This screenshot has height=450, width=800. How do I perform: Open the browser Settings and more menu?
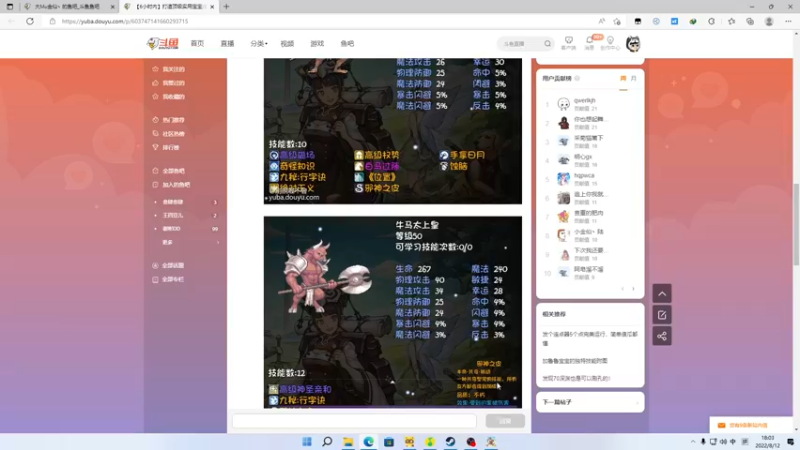coord(788,21)
